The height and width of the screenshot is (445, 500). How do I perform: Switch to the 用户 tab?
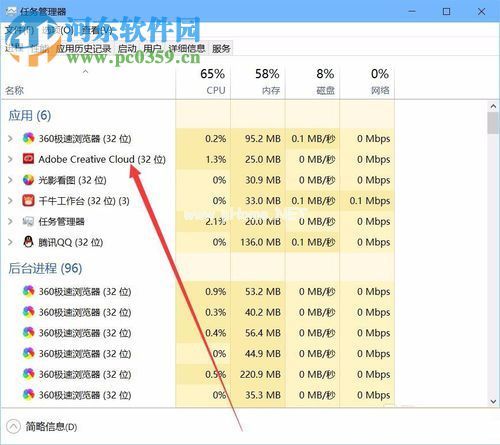(x=152, y=49)
